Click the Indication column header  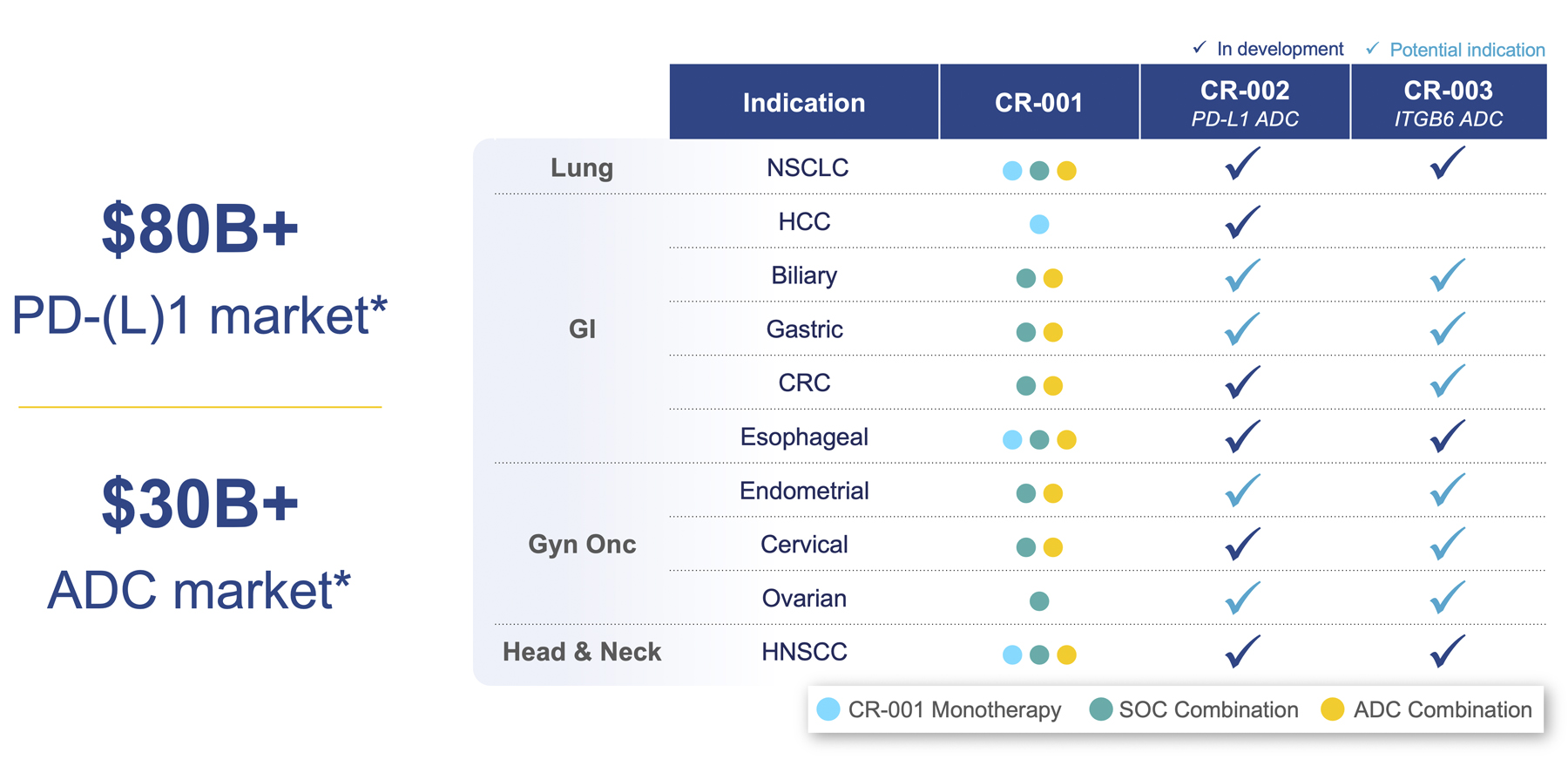[x=803, y=103]
